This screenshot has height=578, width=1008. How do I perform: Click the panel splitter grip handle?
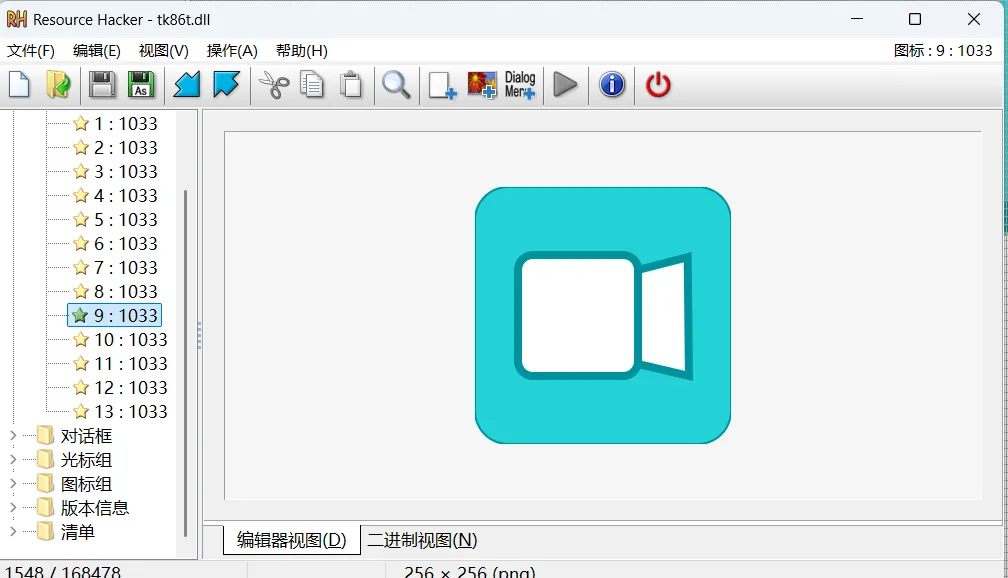199,335
